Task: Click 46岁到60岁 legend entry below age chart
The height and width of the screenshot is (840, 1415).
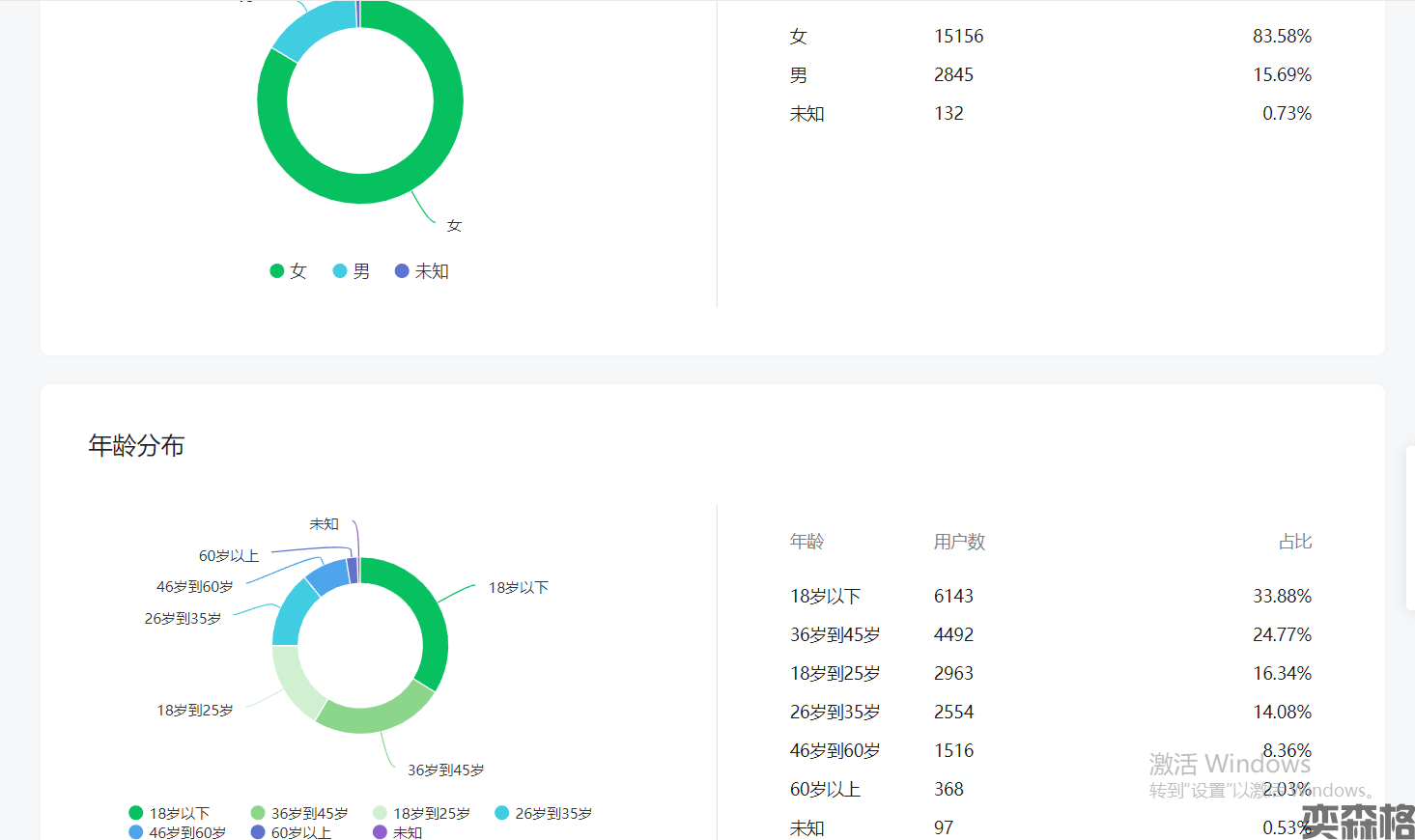Action: (178, 832)
